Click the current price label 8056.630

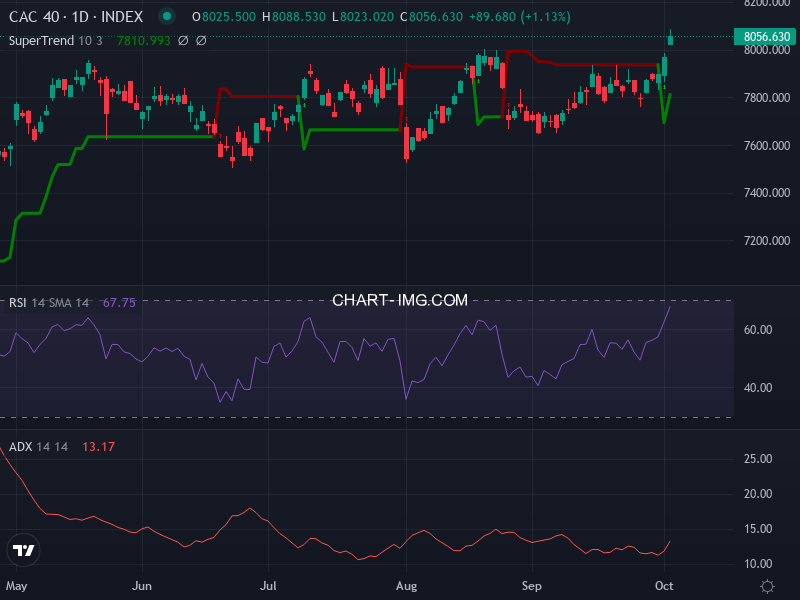[767, 37]
